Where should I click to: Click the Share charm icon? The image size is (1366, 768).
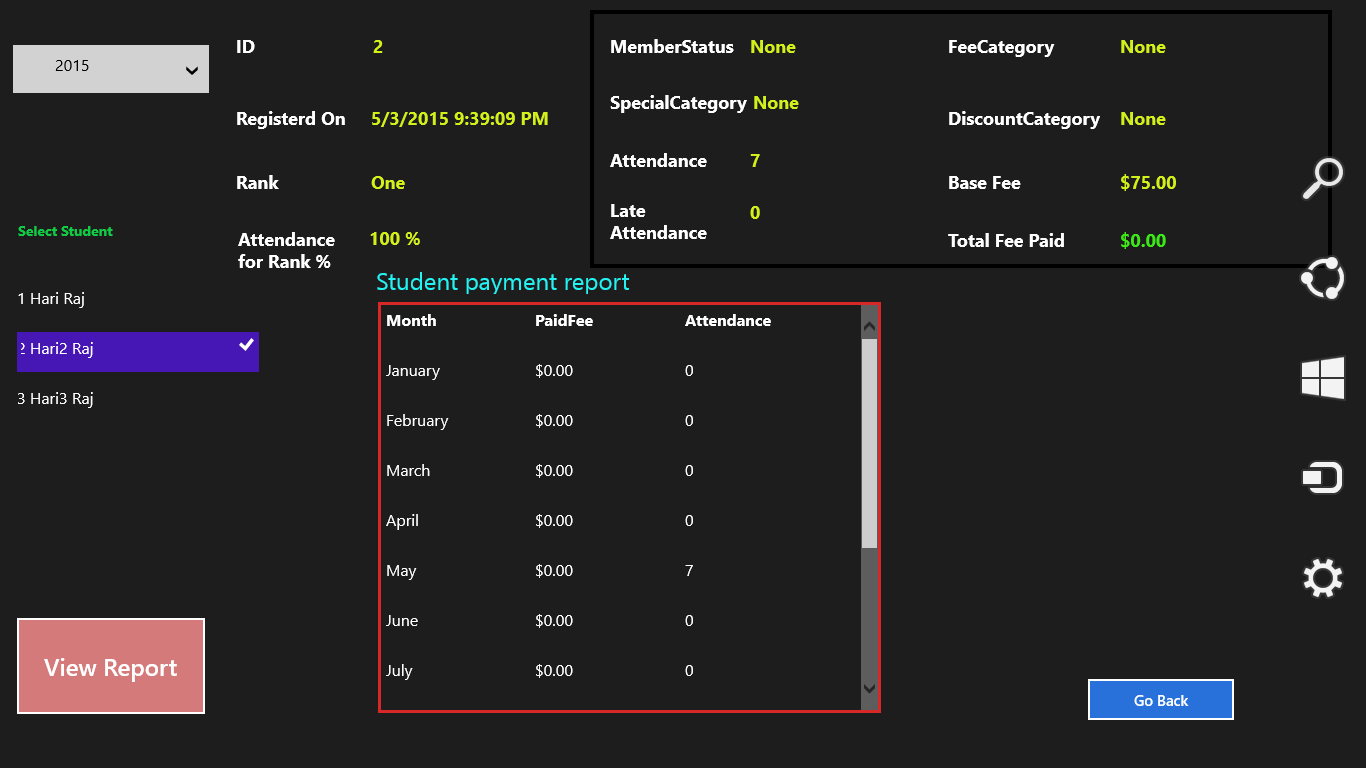1322,278
